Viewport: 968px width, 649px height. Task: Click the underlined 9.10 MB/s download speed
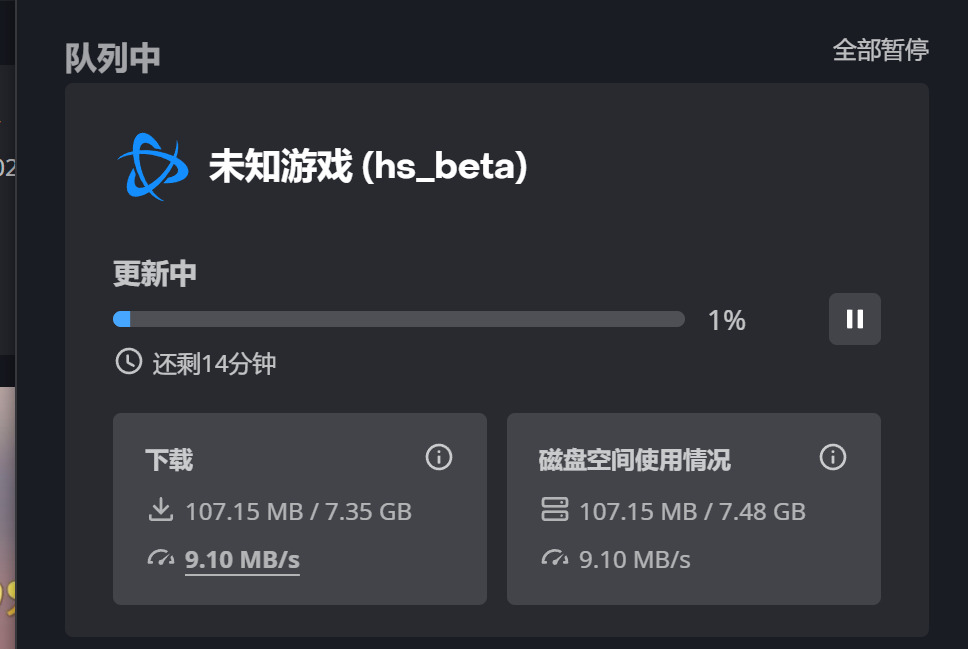pos(242,560)
